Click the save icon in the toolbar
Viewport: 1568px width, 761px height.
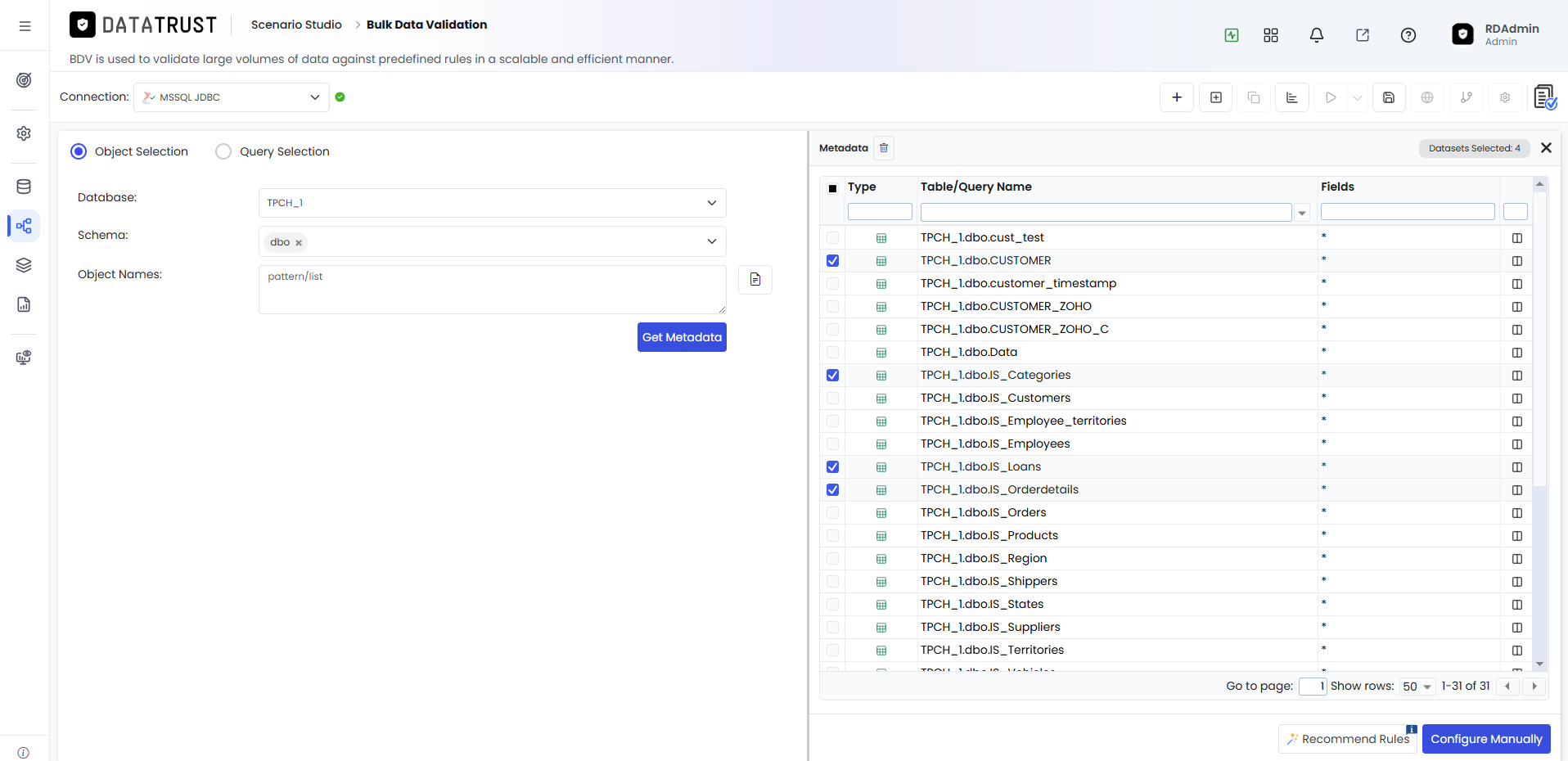[x=1389, y=97]
